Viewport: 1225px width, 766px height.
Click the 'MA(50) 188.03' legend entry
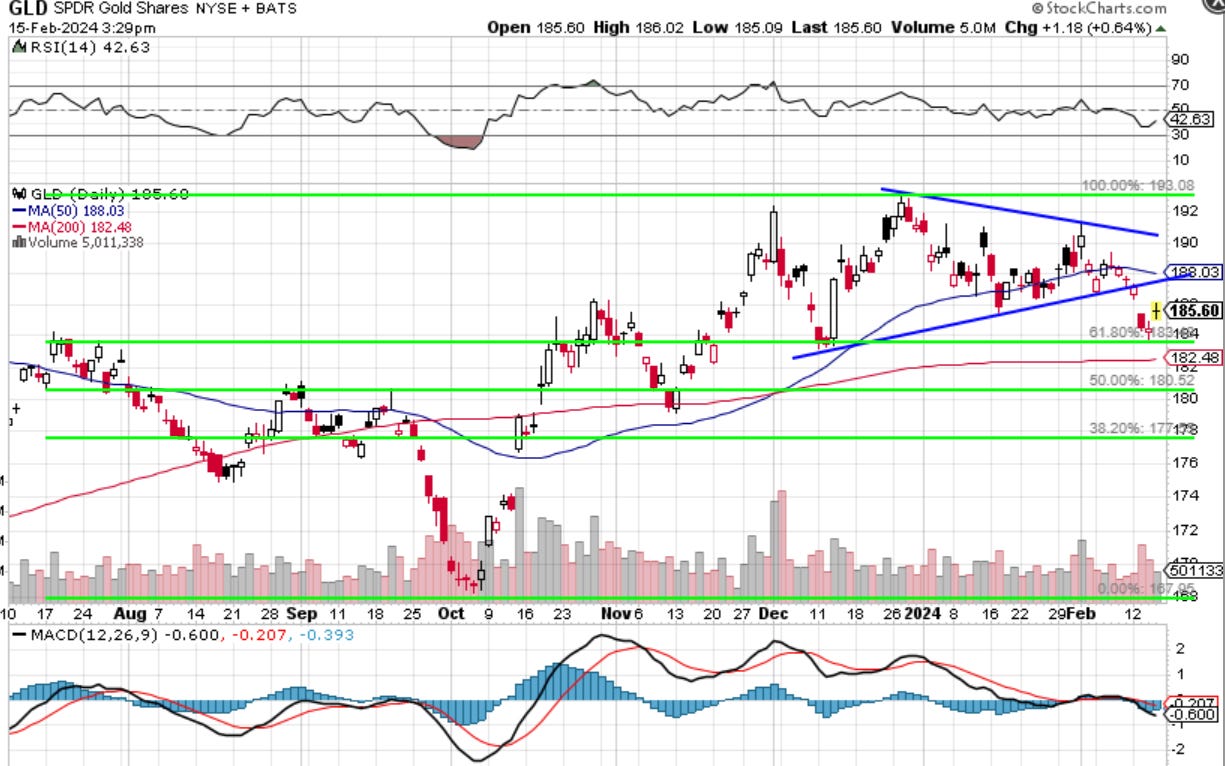[67, 211]
